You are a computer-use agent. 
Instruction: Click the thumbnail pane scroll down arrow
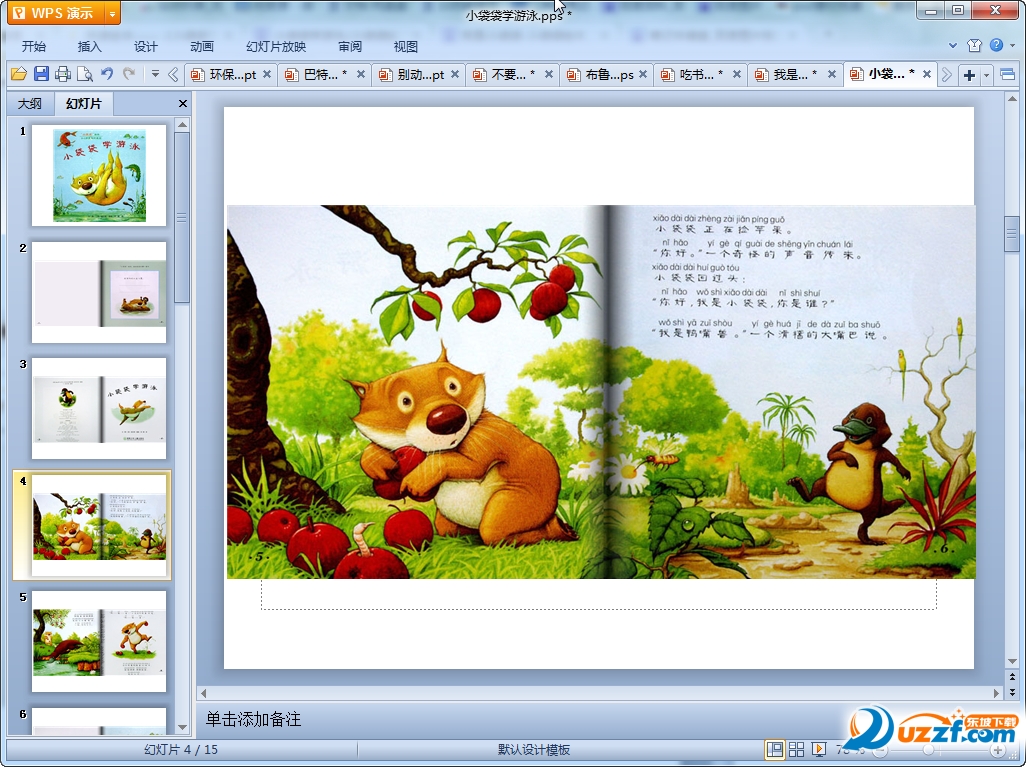pos(183,727)
